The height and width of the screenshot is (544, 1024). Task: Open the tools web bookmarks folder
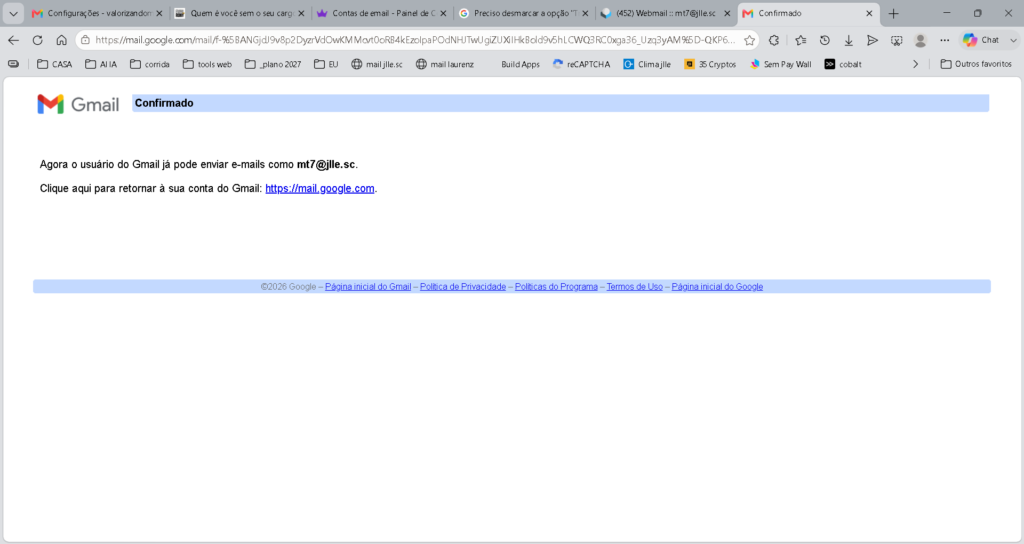(207, 64)
